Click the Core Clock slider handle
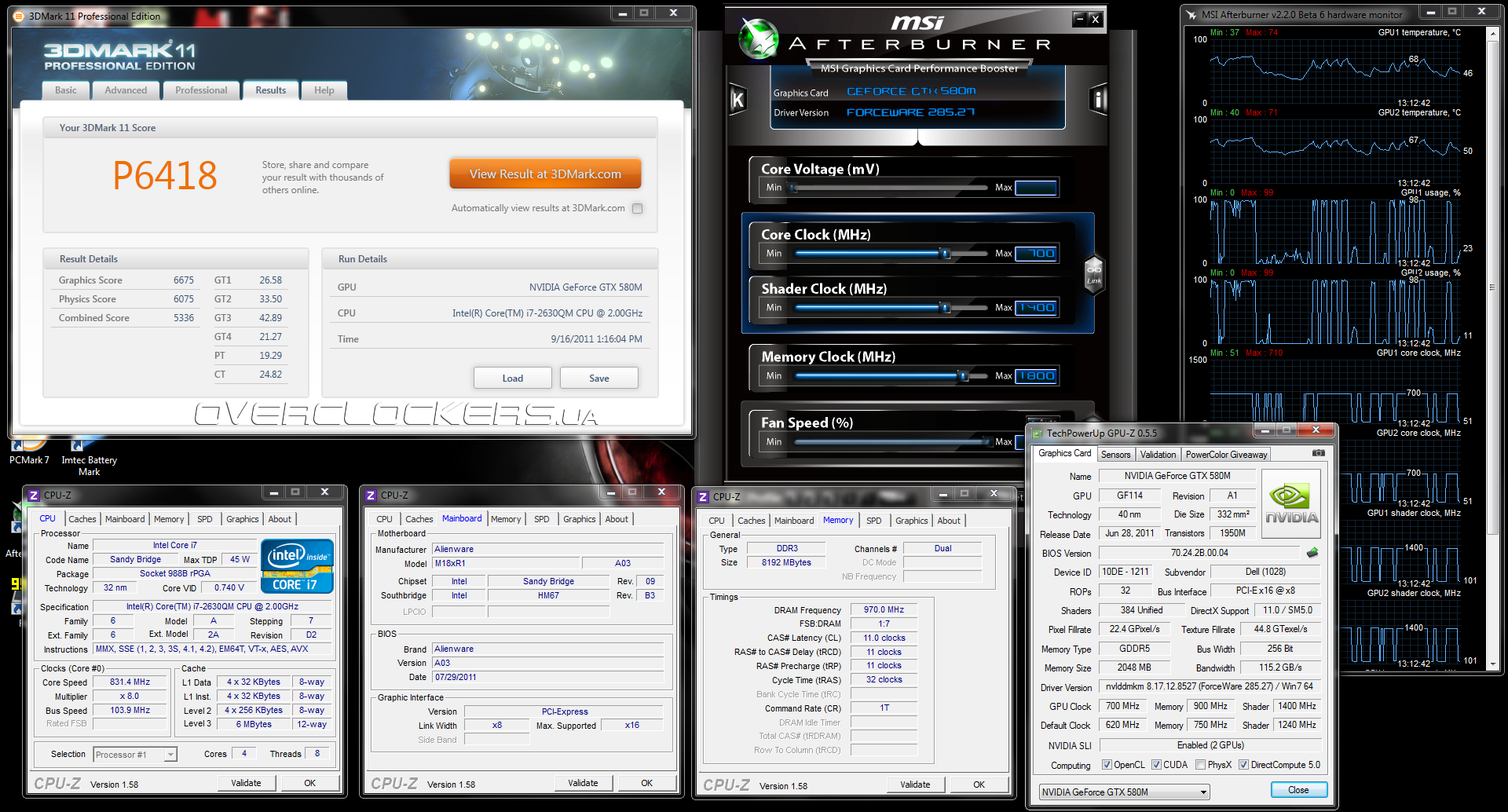The image size is (1508, 812). [x=946, y=254]
